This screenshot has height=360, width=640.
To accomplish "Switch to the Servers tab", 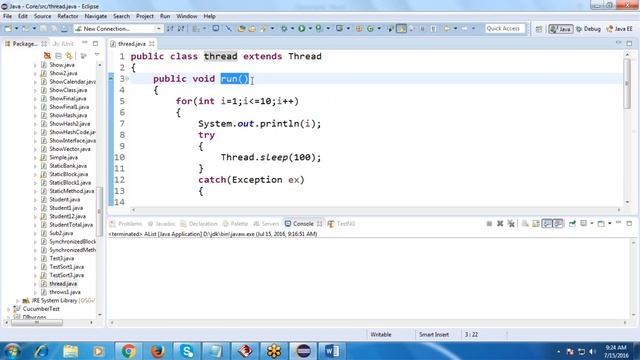I will pos(266,224).
